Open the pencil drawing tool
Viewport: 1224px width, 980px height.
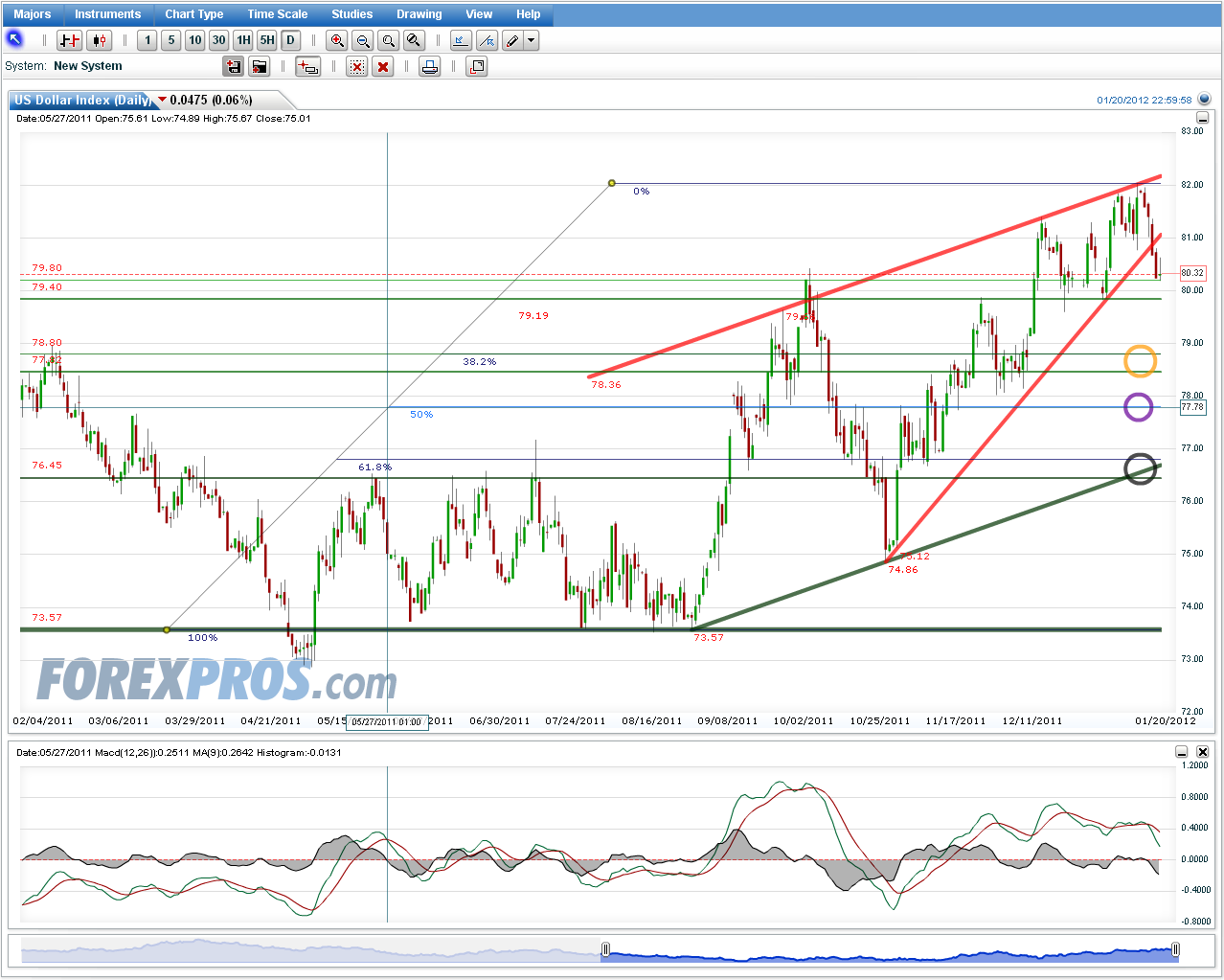[513, 40]
